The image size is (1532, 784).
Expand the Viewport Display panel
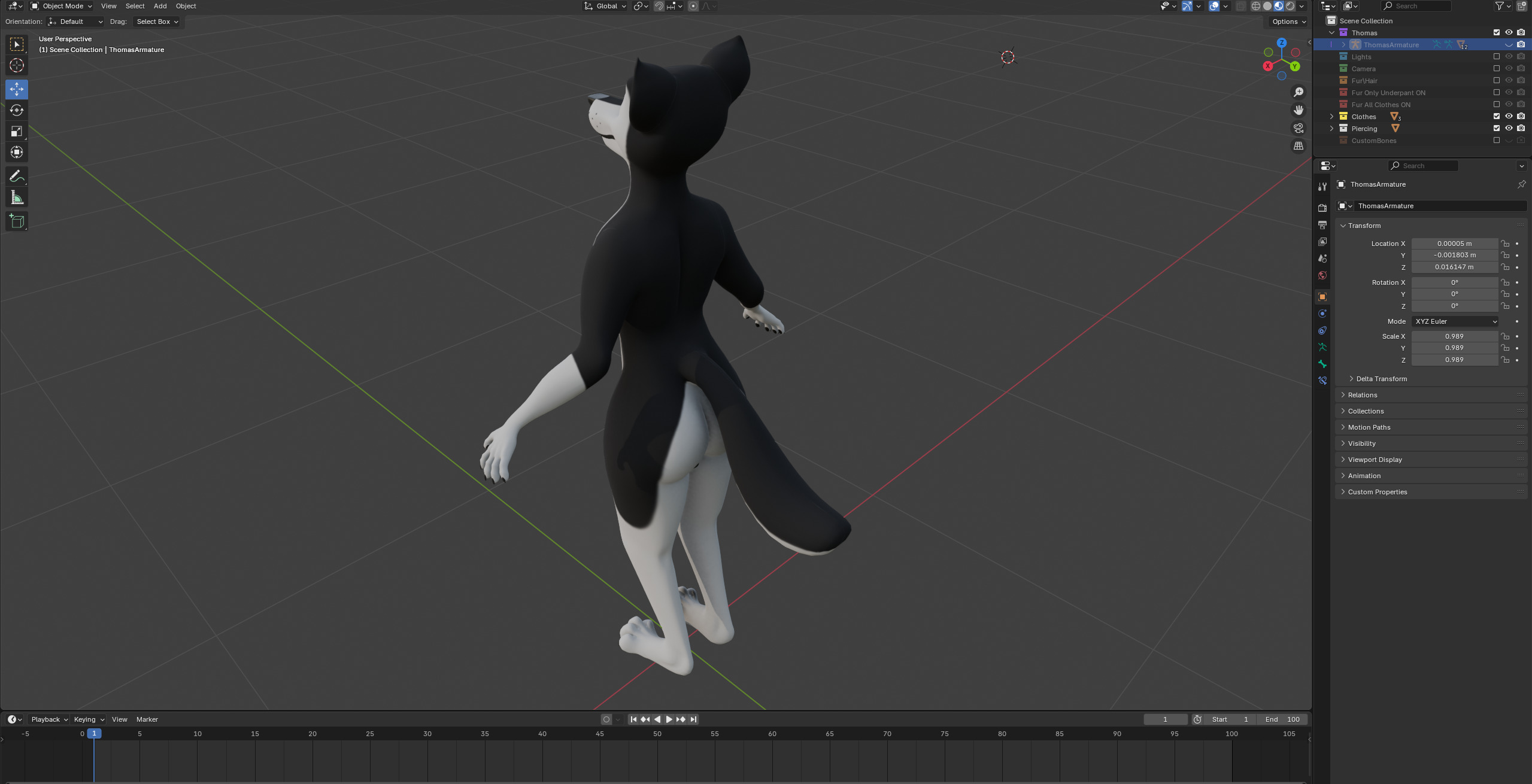[x=1431, y=460]
